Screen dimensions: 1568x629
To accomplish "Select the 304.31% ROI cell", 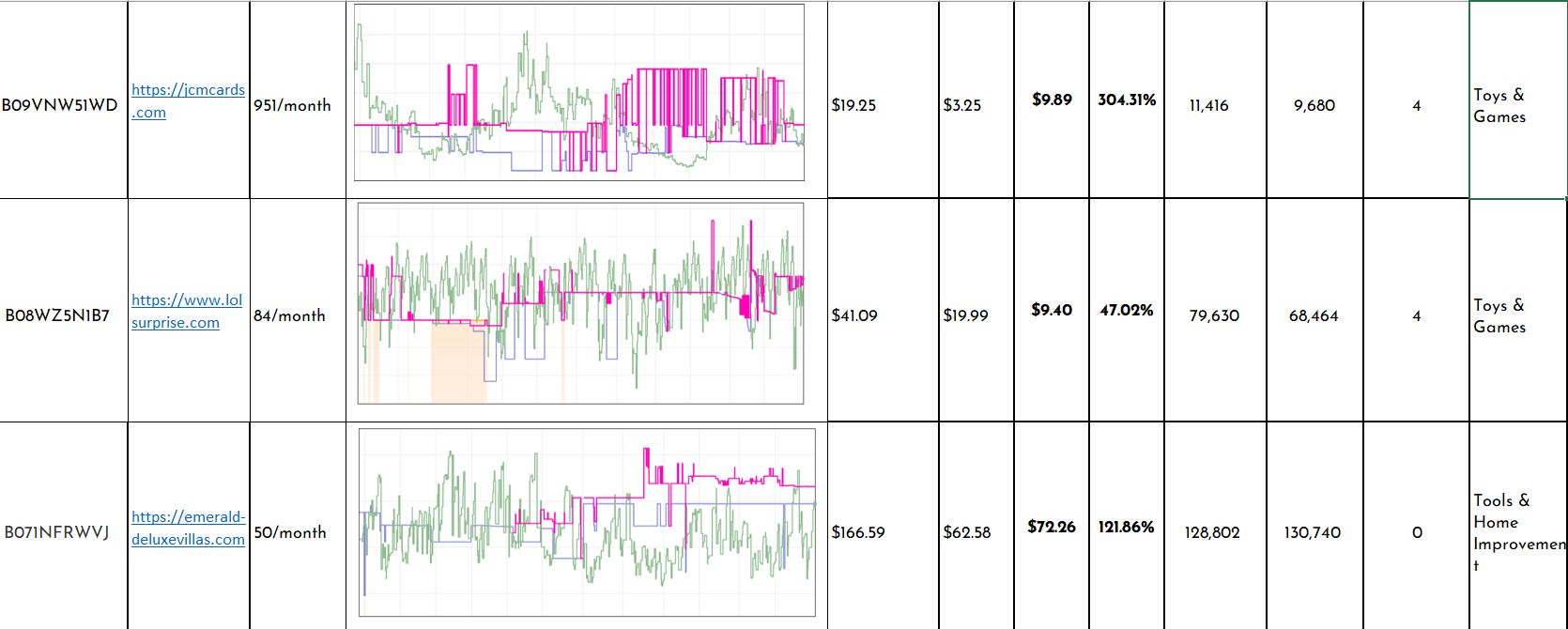I will click(x=1127, y=100).
